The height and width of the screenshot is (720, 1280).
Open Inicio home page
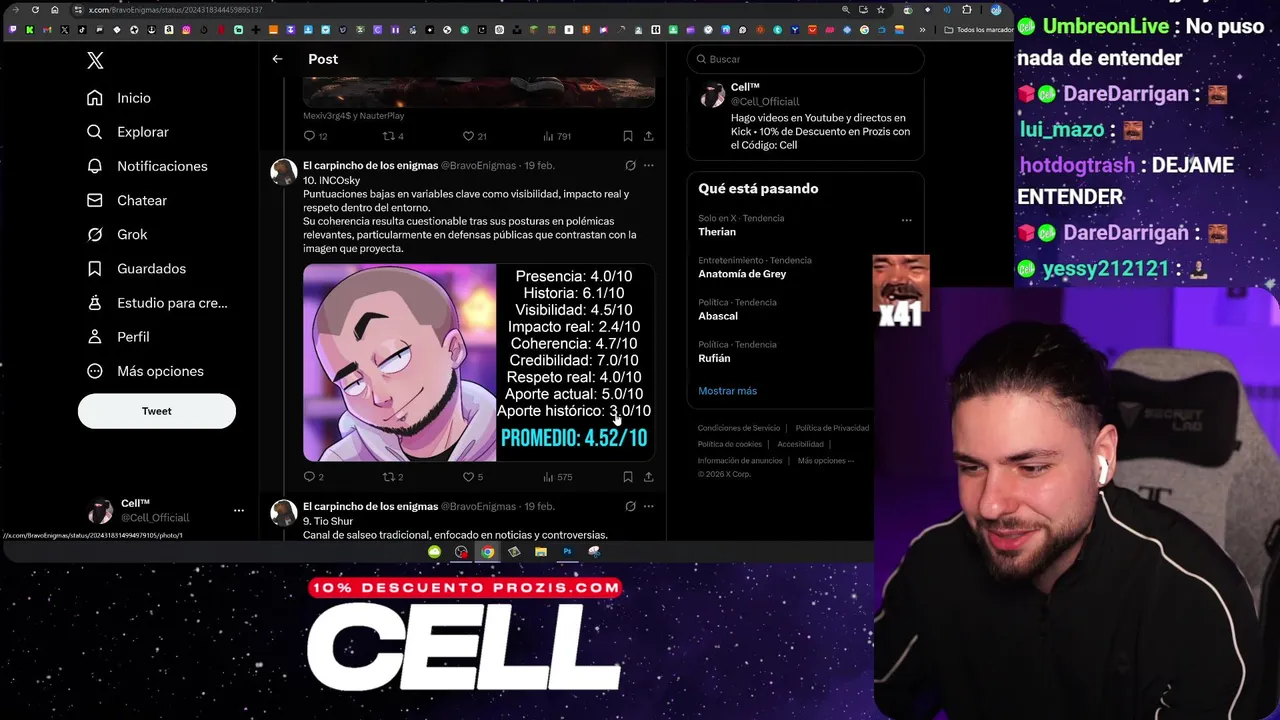click(x=119, y=98)
